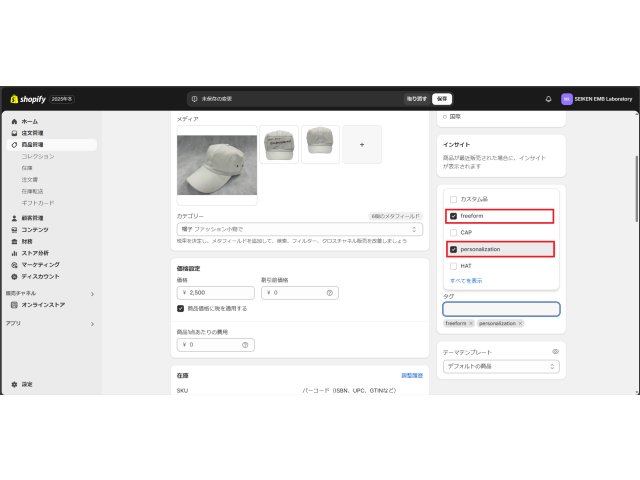
Task: Open ギフトカード submenu item
Action: [38, 203]
